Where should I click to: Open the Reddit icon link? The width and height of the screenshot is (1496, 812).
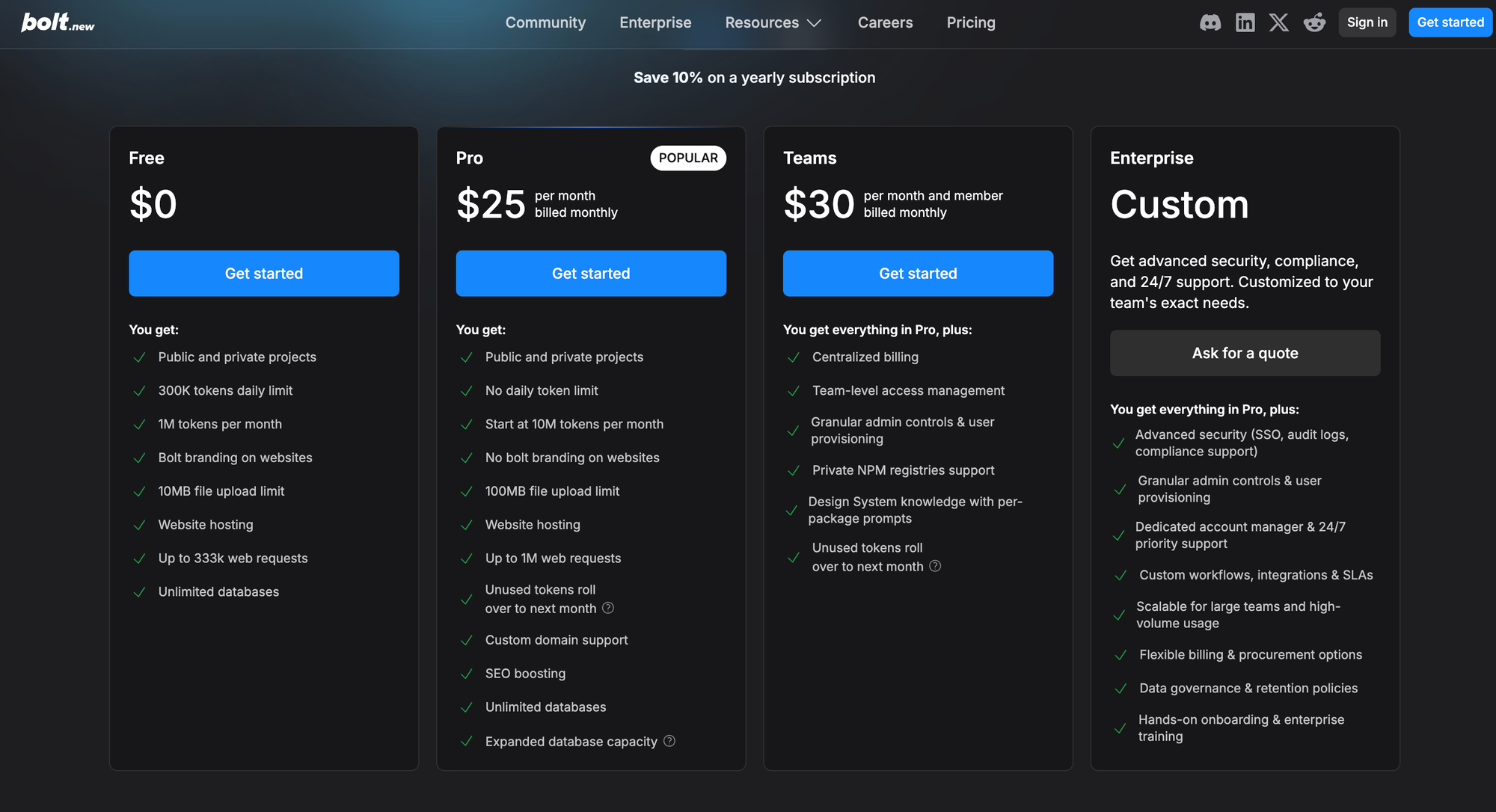click(1314, 22)
